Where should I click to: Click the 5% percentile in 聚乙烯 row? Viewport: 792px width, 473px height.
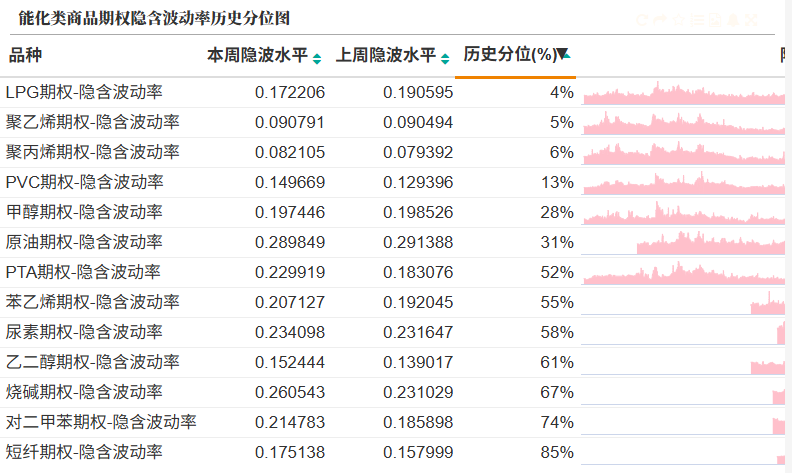(x=562, y=122)
